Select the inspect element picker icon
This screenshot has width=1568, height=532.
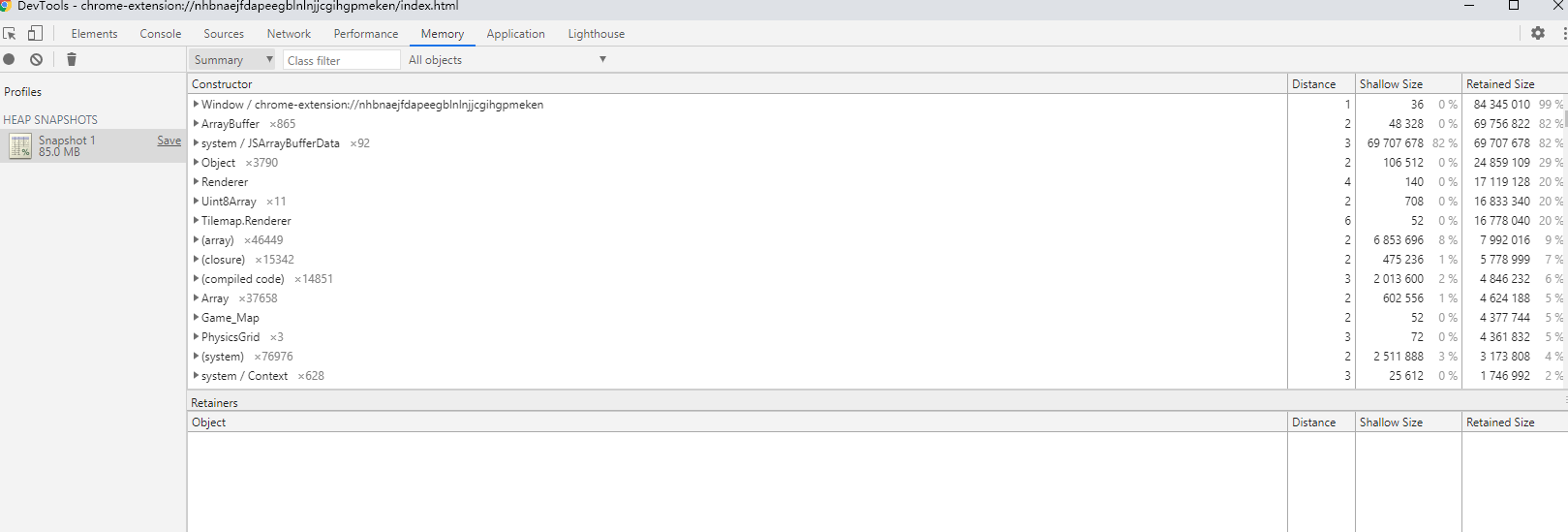pos(10,33)
